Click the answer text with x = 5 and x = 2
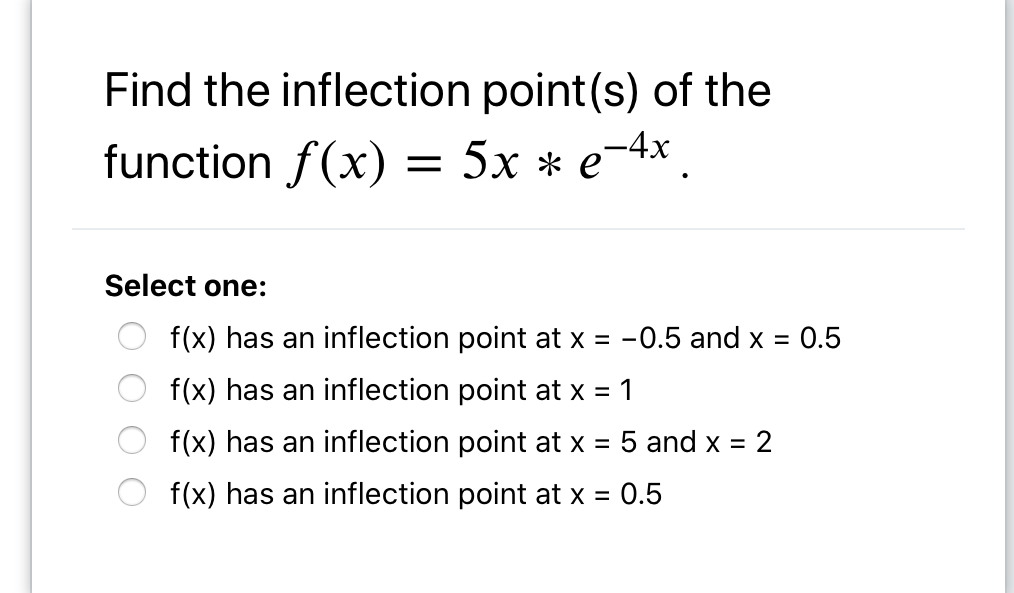Viewport: 1014px width, 593px height. (x=470, y=443)
